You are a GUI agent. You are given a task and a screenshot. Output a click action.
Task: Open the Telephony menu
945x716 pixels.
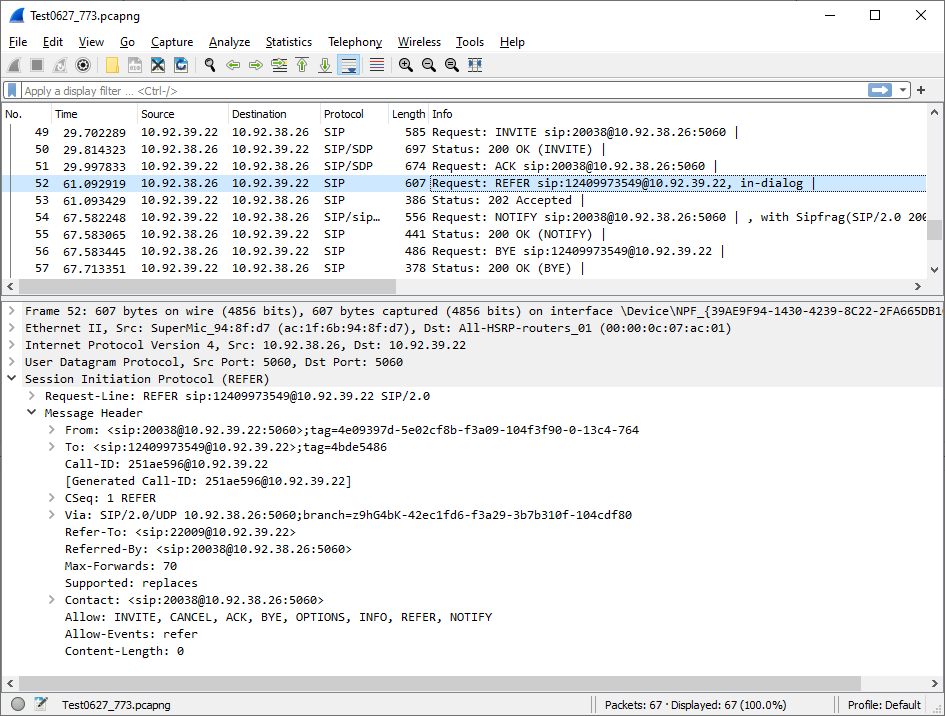coord(355,42)
